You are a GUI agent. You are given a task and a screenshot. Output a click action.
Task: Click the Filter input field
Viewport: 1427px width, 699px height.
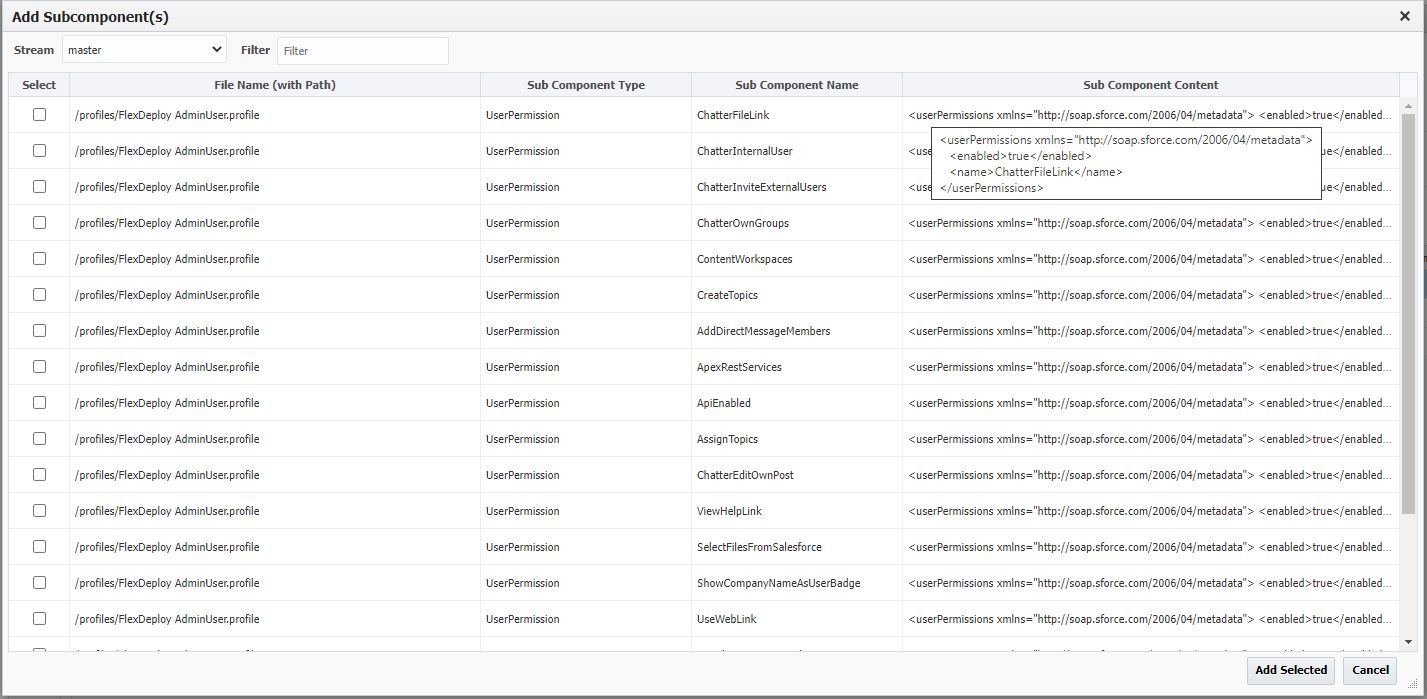[x=363, y=50]
